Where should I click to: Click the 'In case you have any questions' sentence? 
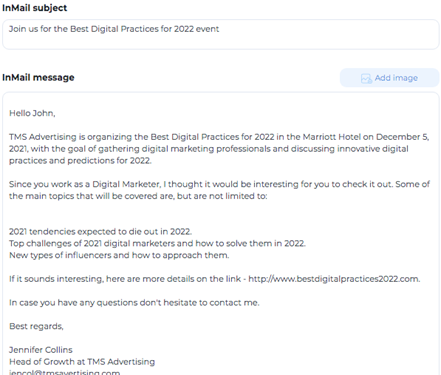(x=134, y=302)
